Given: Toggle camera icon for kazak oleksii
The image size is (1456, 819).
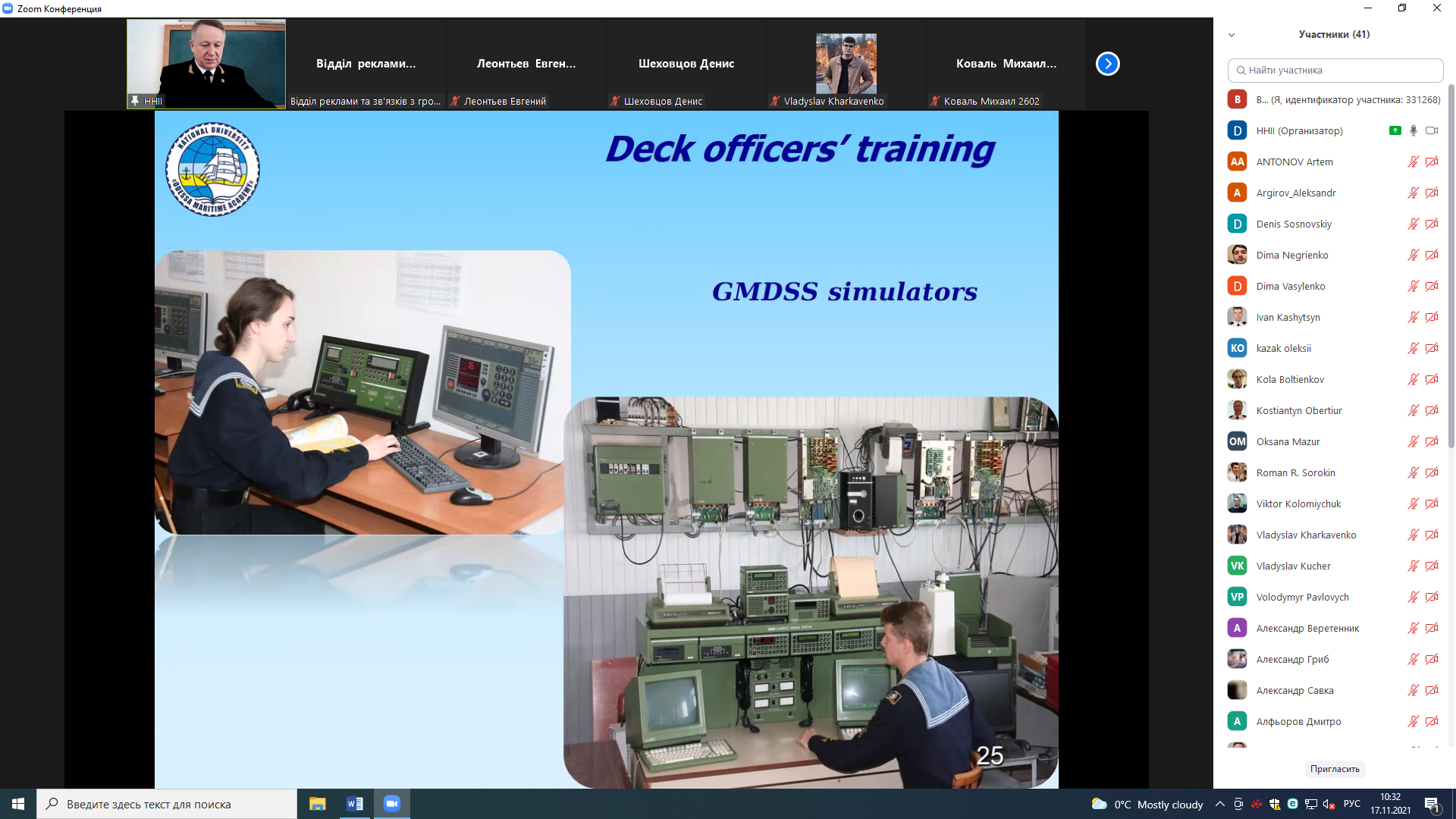Looking at the screenshot, I should coord(1432,348).
